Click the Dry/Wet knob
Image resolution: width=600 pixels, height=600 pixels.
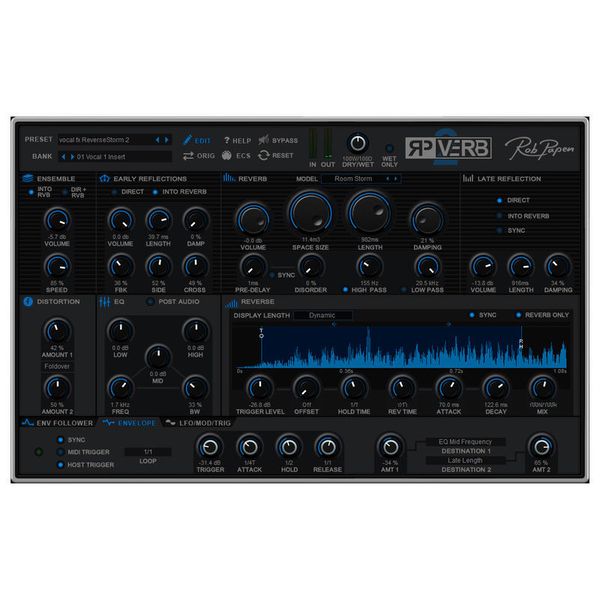click(x=357, y=143)
